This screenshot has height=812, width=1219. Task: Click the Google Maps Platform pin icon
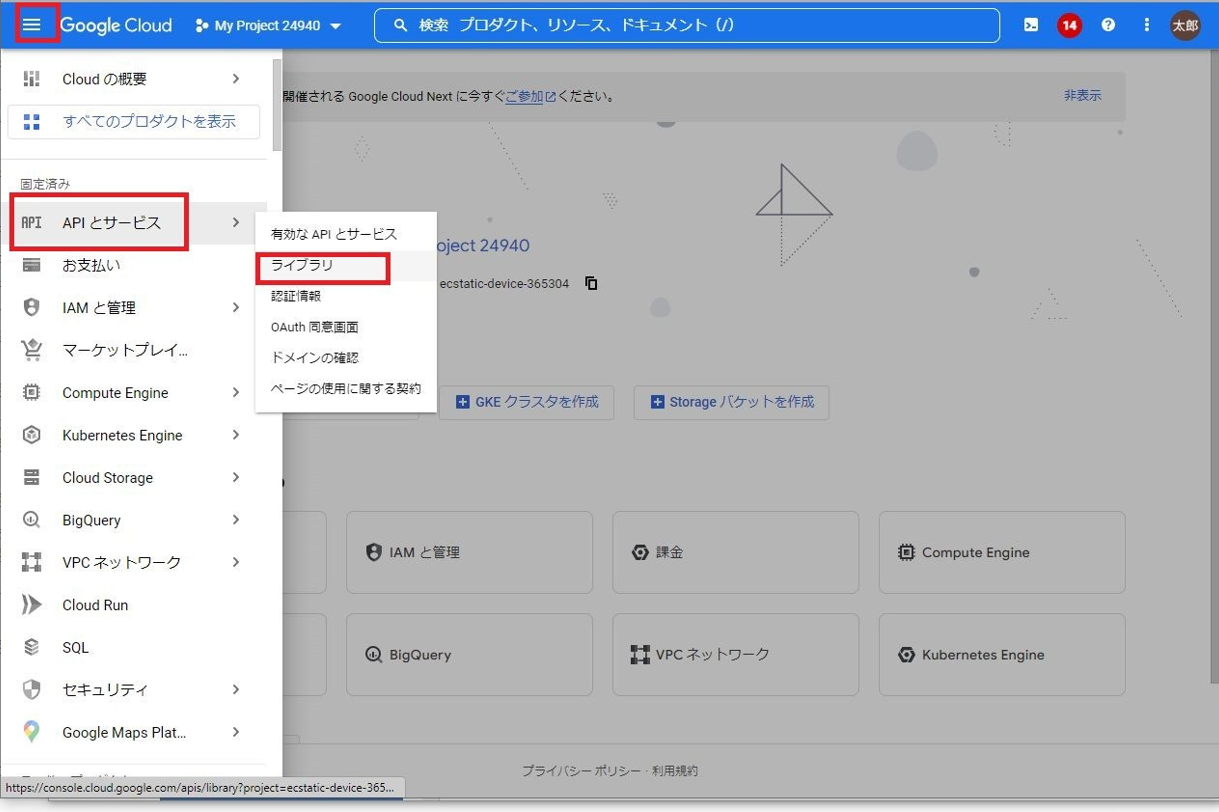[x=32, y=733]
